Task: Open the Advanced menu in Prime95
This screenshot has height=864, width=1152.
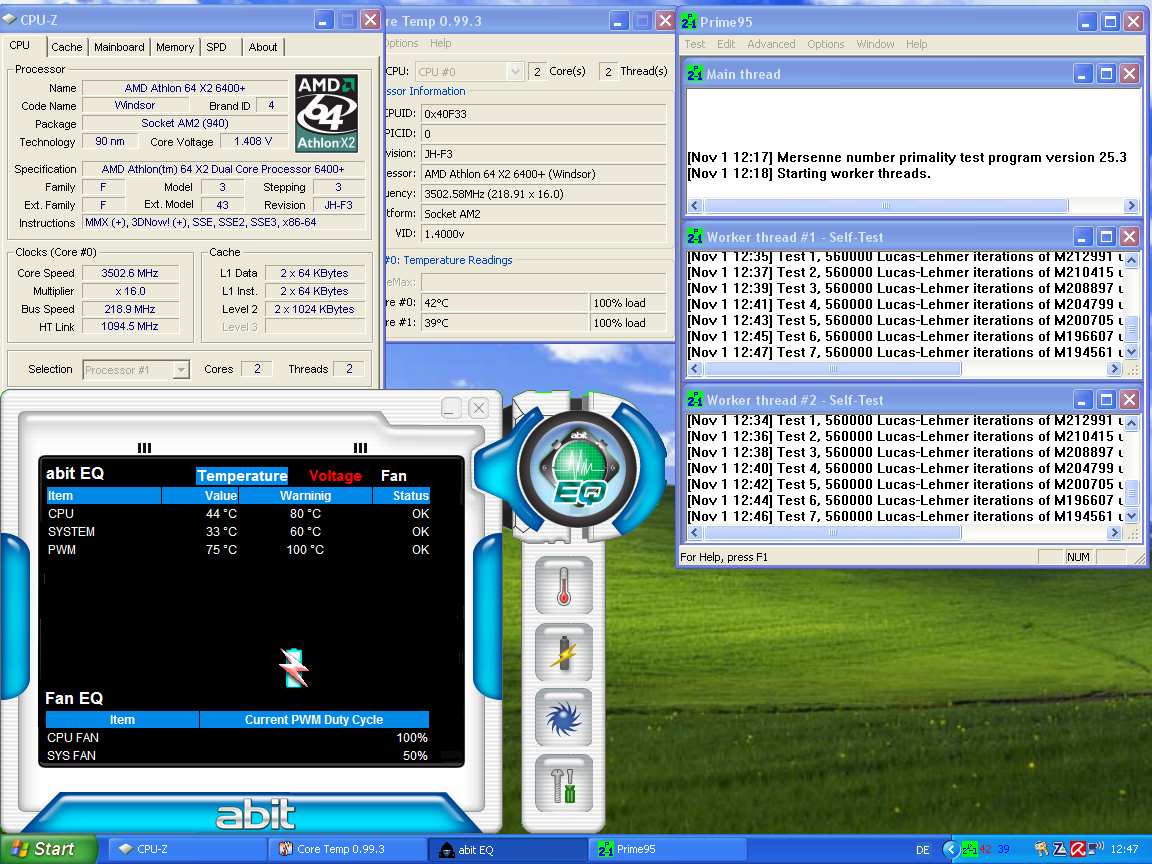Action: click(x=771, y=44)
